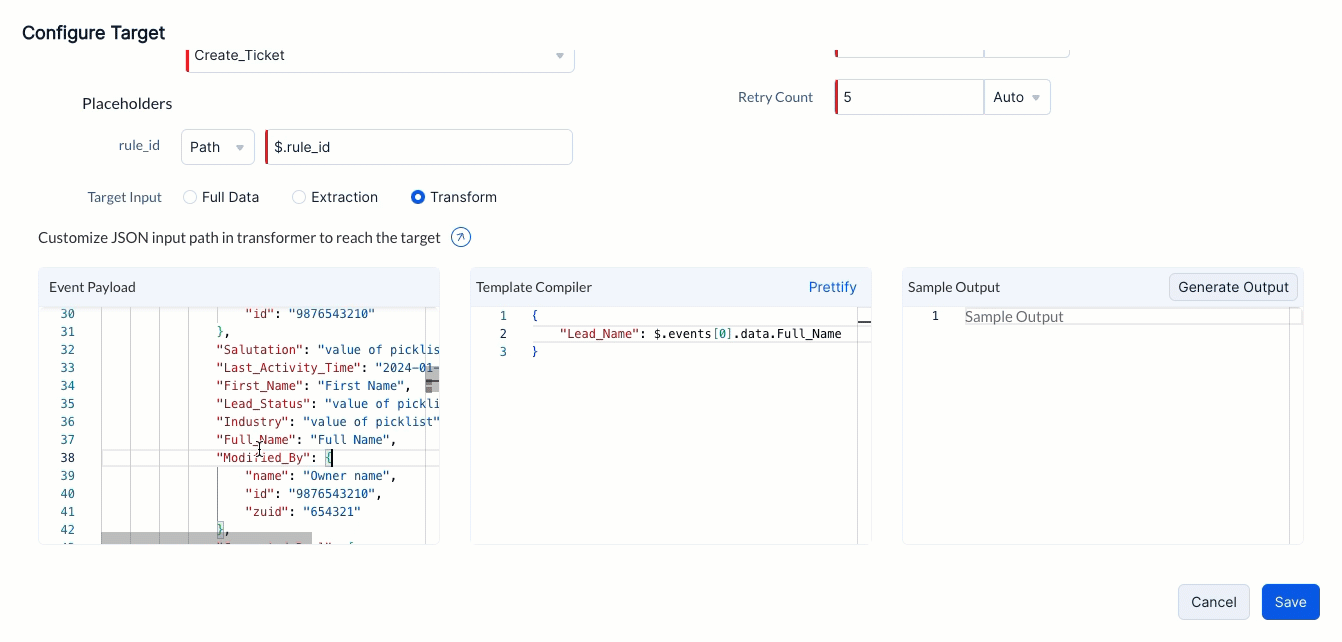This screenshot has width=1342, height=642.
Task: Choose the Extraction radio option
Action: point(299,197)
